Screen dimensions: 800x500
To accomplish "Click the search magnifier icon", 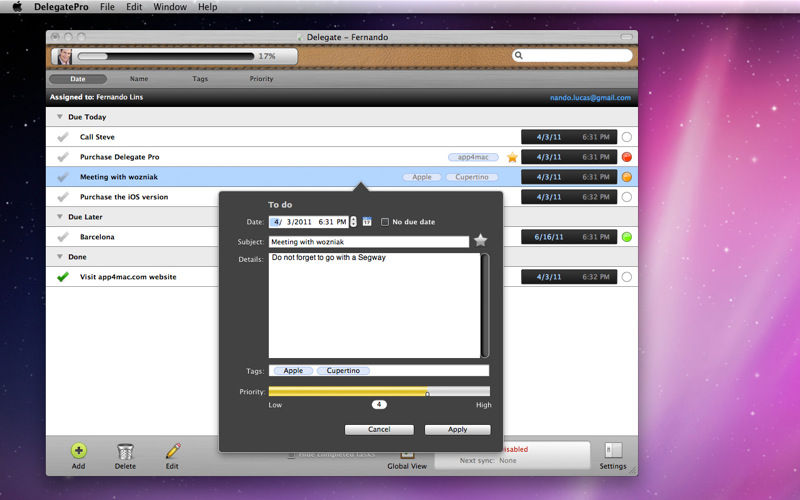I will [x=518, y=55].
